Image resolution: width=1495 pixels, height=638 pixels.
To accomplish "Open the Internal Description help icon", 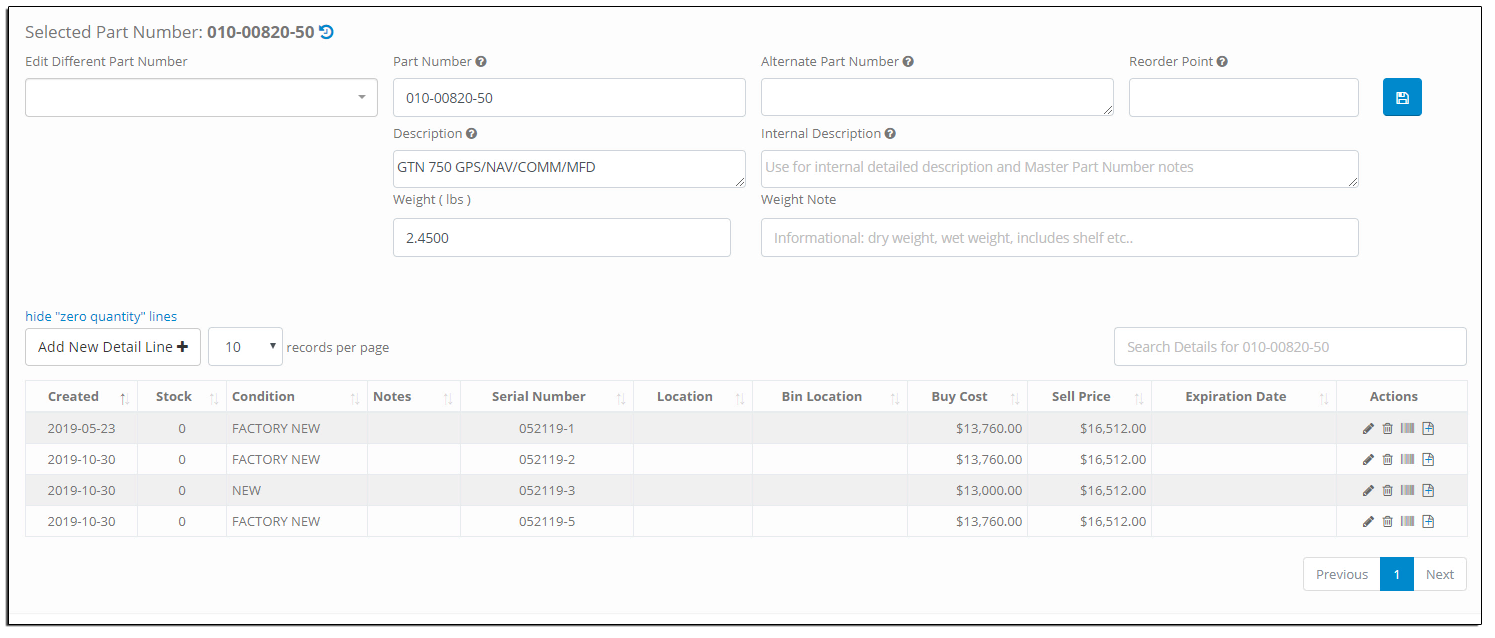I will point(890,134).
